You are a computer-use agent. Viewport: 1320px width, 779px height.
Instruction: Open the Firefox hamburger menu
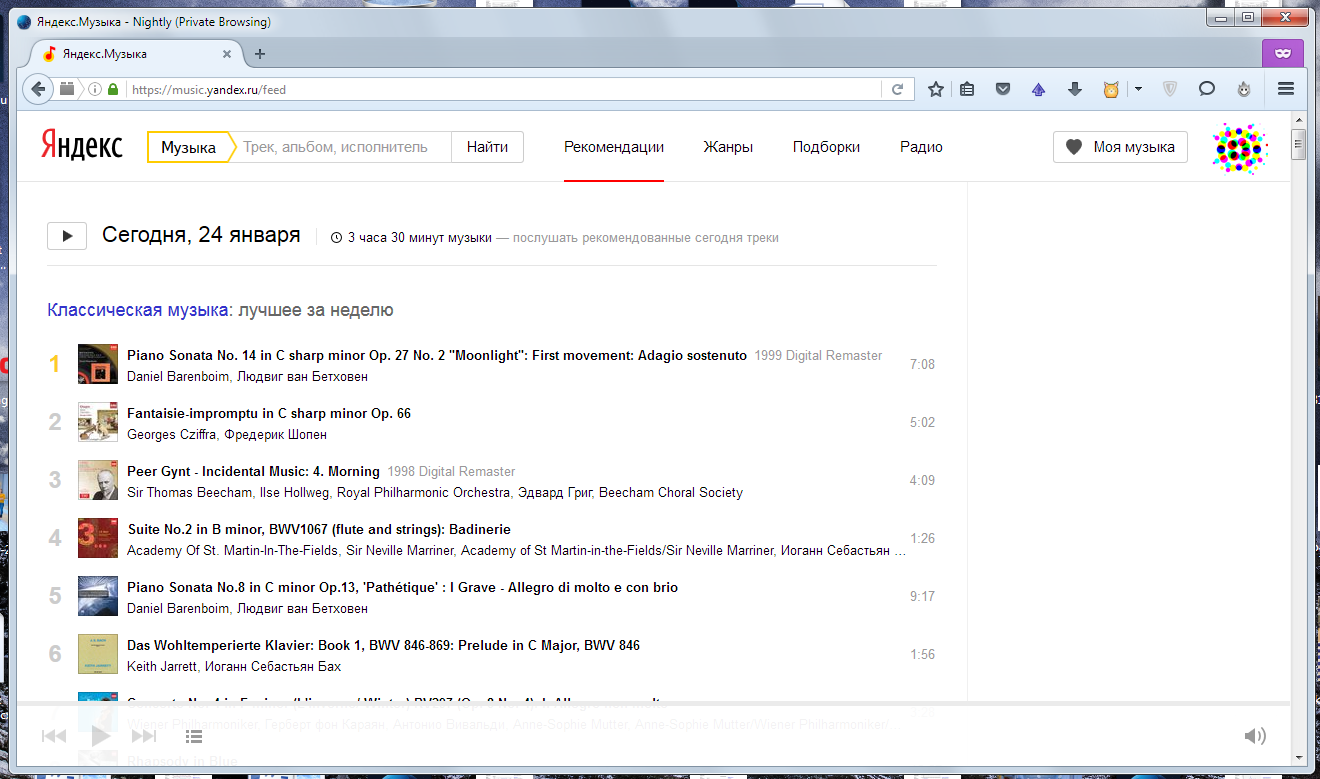(1286, 89)
